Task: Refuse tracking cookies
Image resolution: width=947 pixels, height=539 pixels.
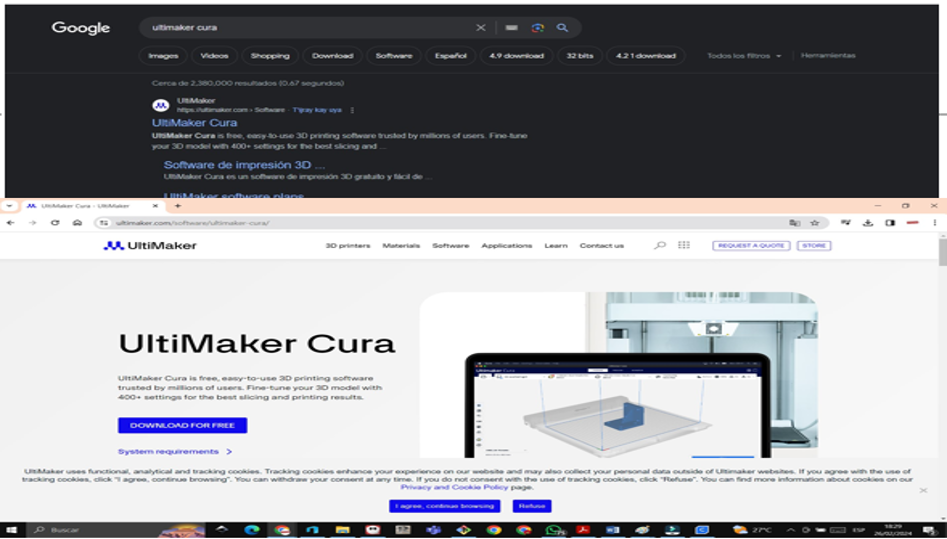Action: coord(532,506)
